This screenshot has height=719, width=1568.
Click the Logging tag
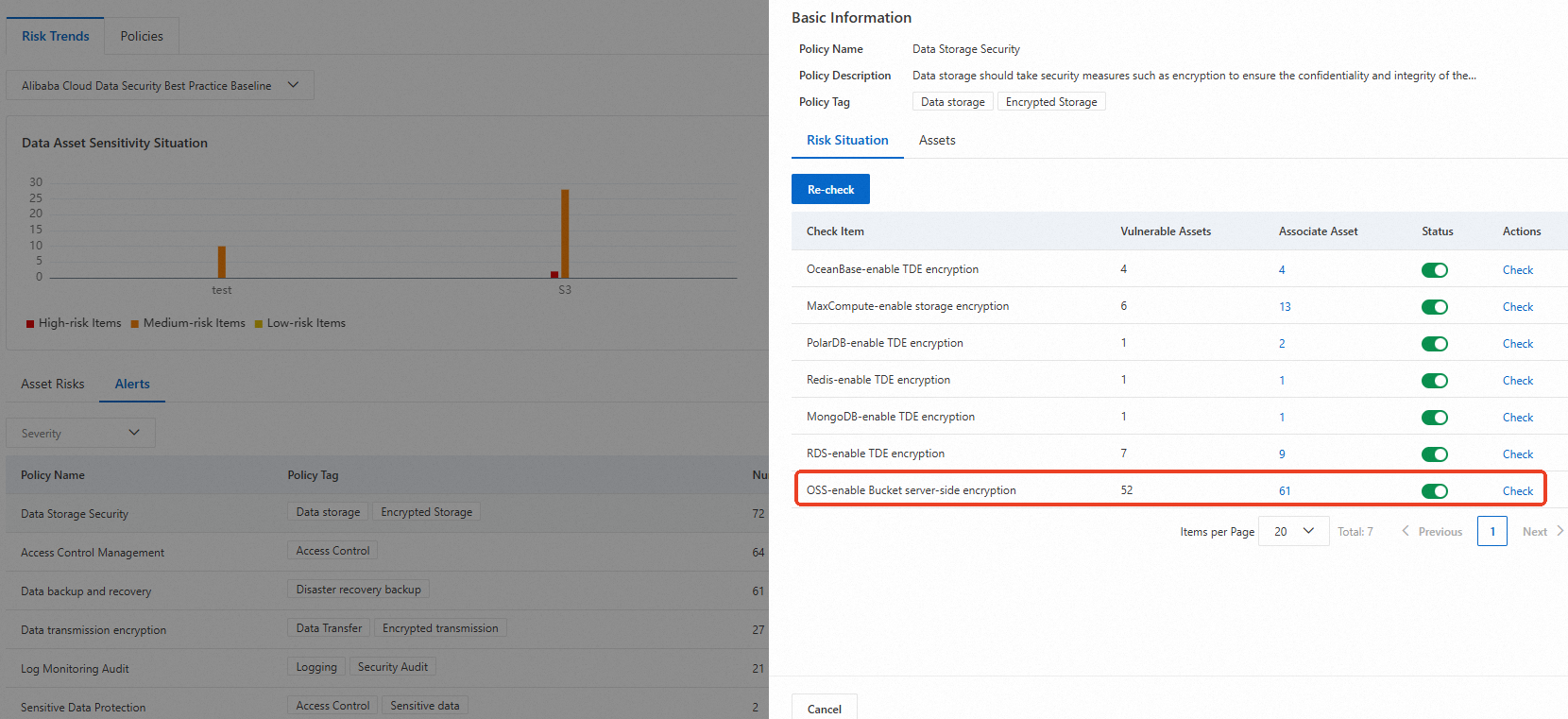point(316,667)
